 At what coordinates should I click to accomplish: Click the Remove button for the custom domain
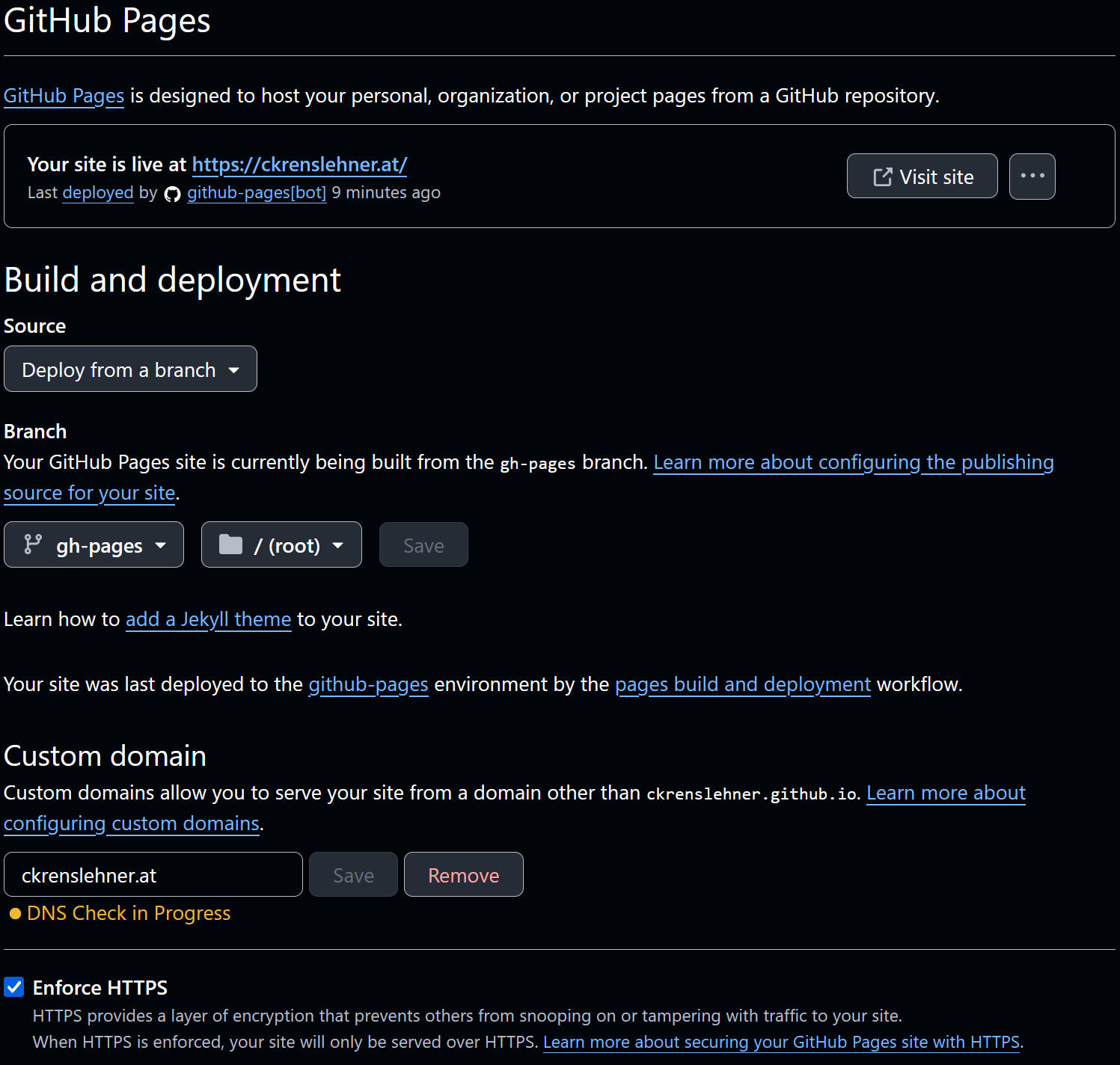463,874
